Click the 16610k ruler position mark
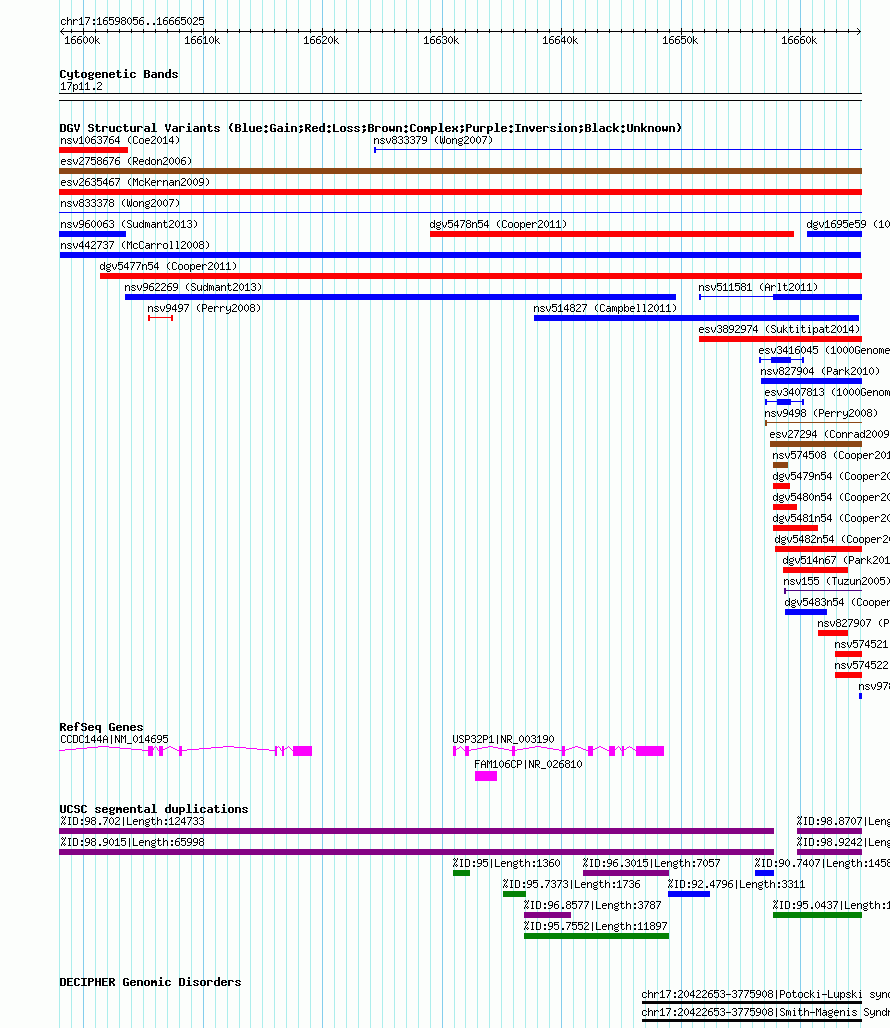The width and height of the screenshot is (890, 1028). coord(202,40)
